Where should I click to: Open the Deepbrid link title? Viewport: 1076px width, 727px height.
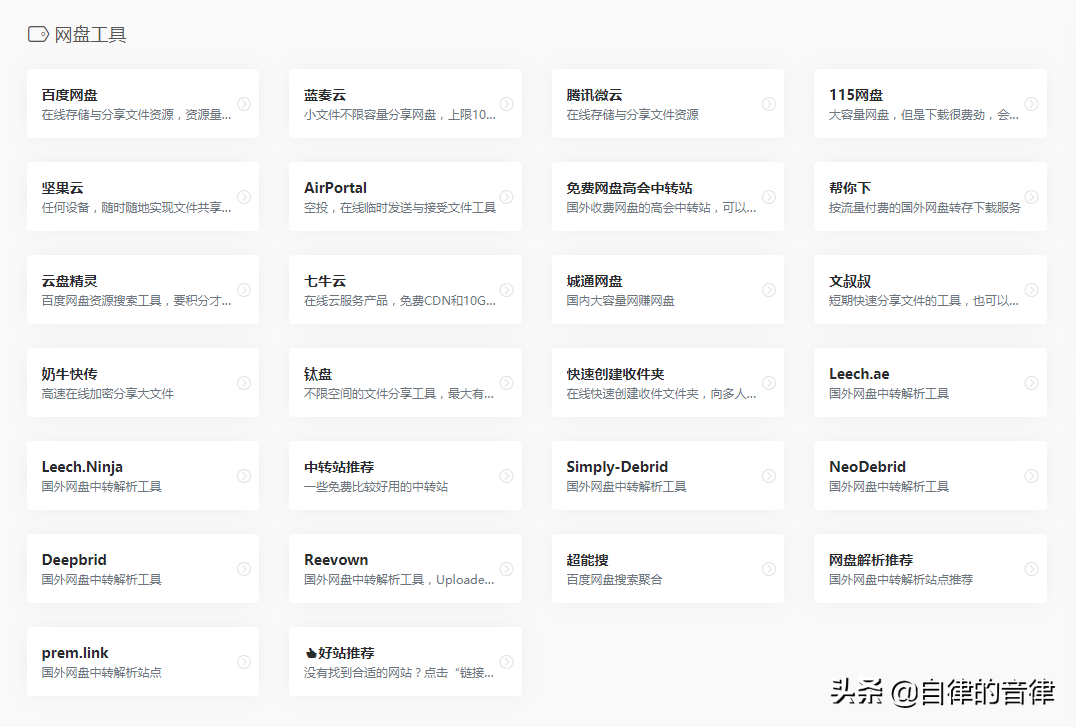pyautogui.click(x=74, y=560)
